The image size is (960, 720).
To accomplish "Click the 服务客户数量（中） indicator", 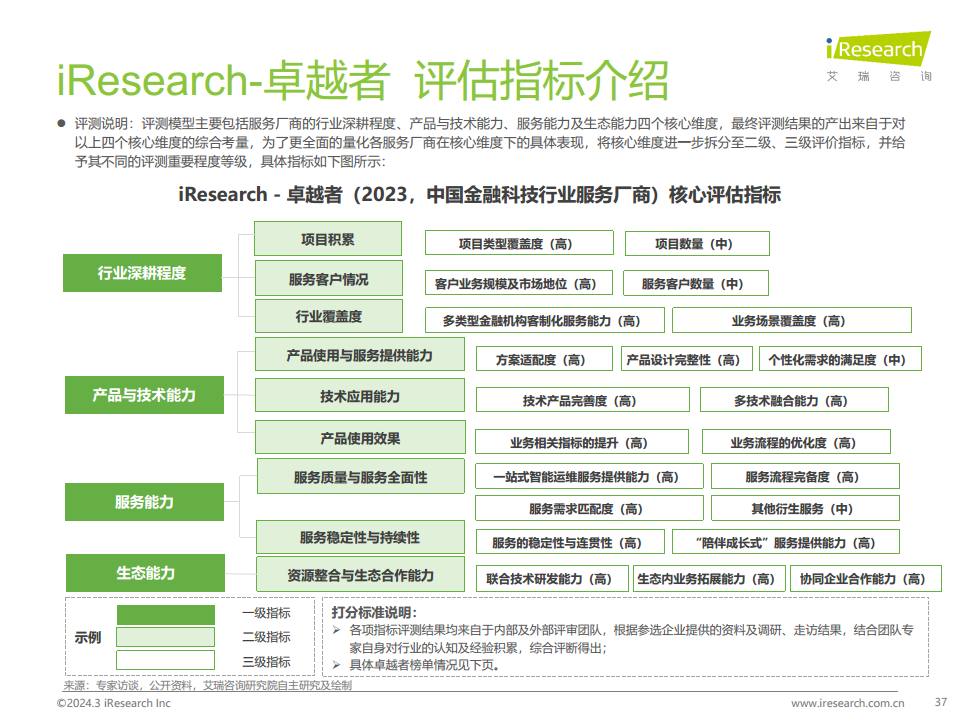I will pyautogui.click(x=695, y=284).
